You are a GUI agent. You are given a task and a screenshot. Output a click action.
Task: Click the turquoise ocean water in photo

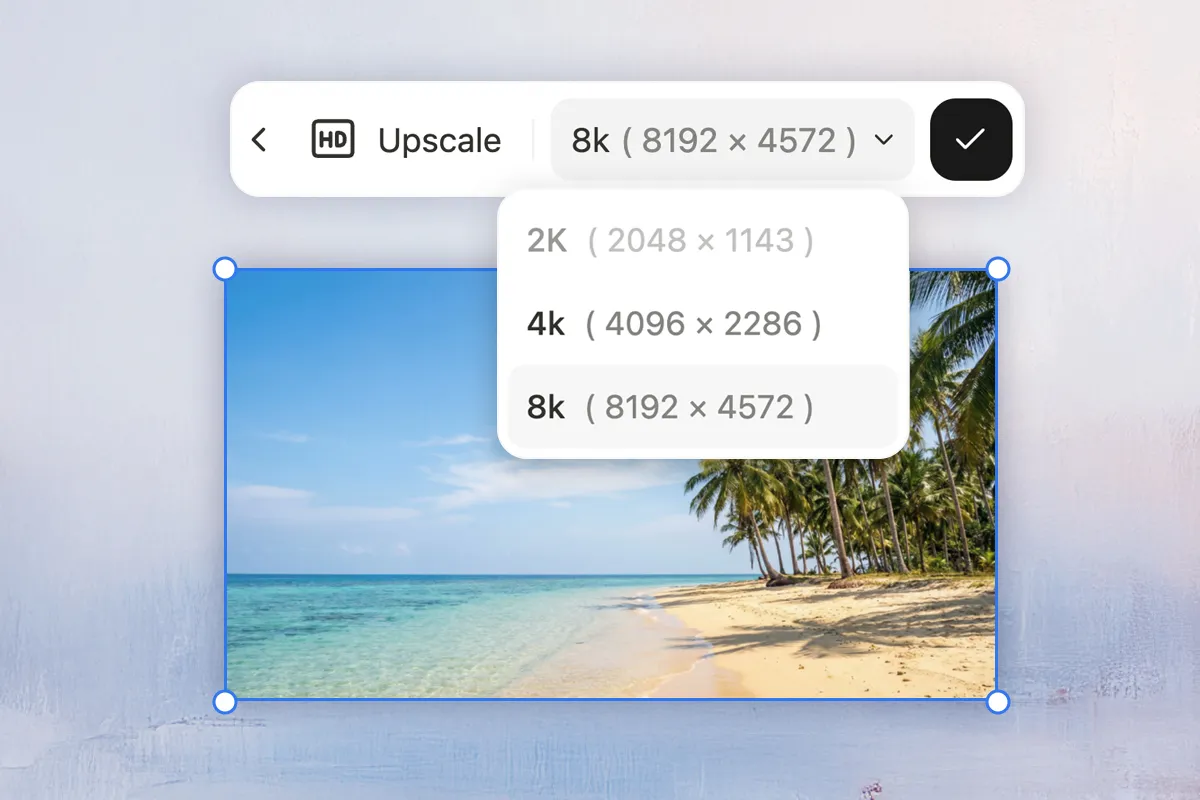[x=400, y=620]
